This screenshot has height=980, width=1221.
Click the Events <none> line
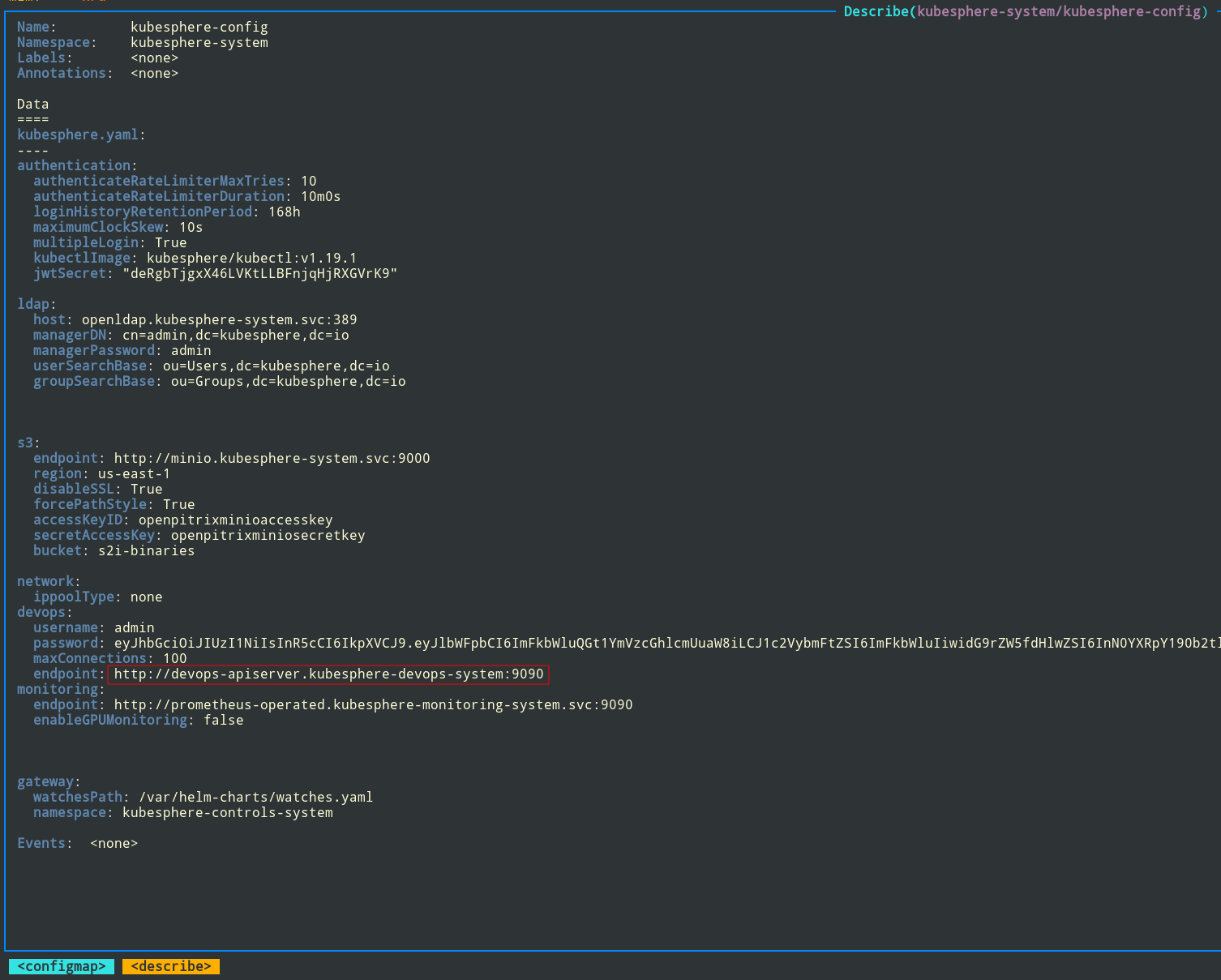(x=77, y=843)
